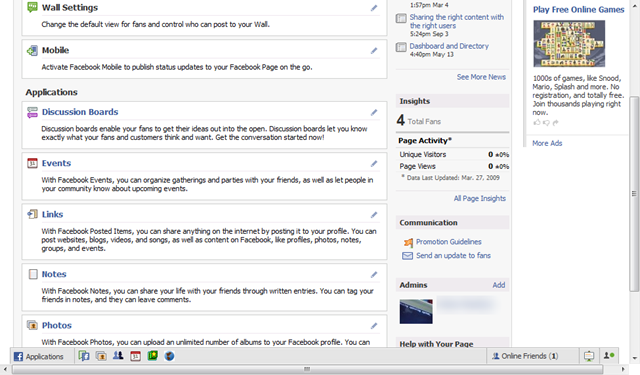Open the Events calendar icon in bottom bar

135,356
